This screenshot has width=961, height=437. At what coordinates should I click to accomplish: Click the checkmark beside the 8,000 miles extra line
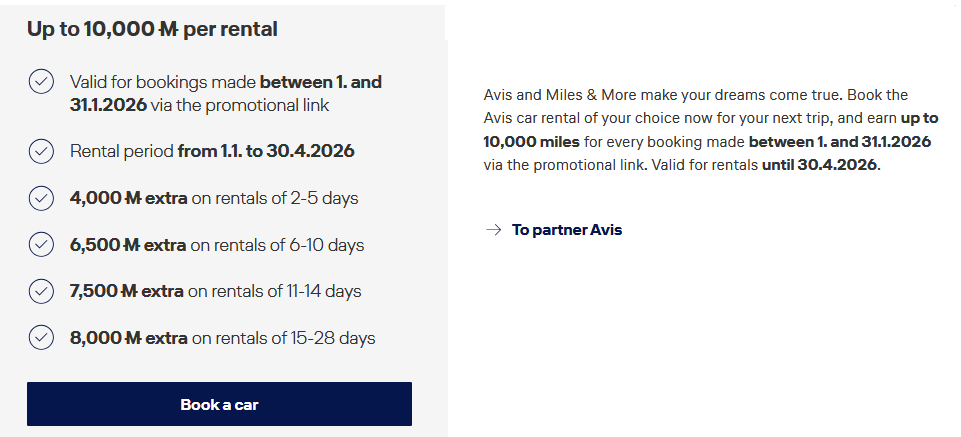tap(41, 337)
